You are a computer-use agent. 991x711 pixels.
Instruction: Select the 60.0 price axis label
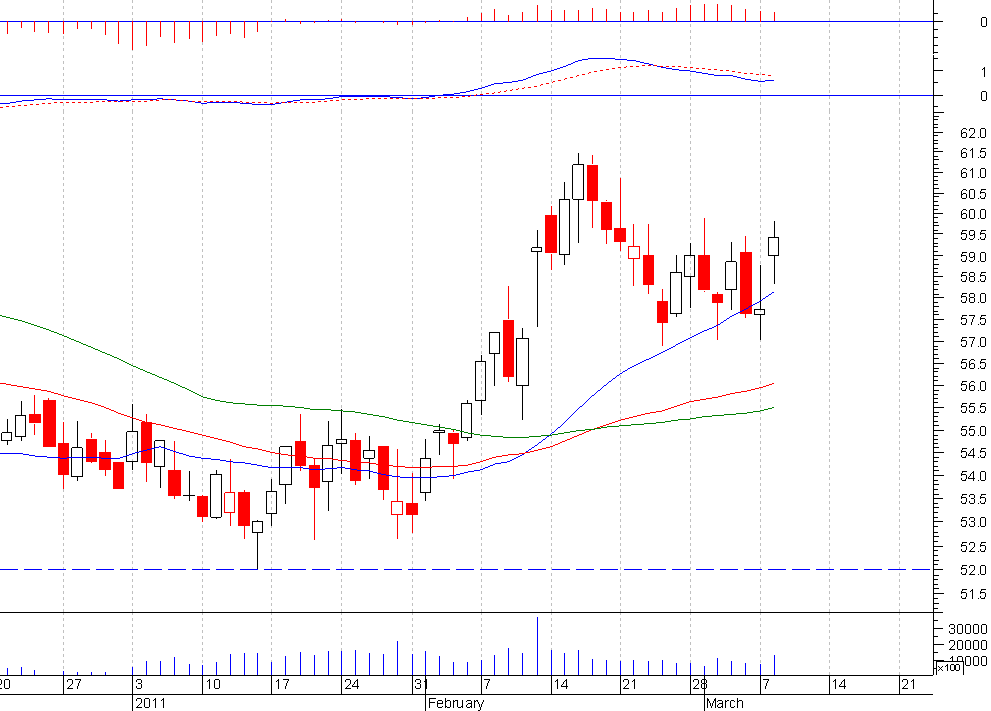pyautogui.click(x=973, y=214)
